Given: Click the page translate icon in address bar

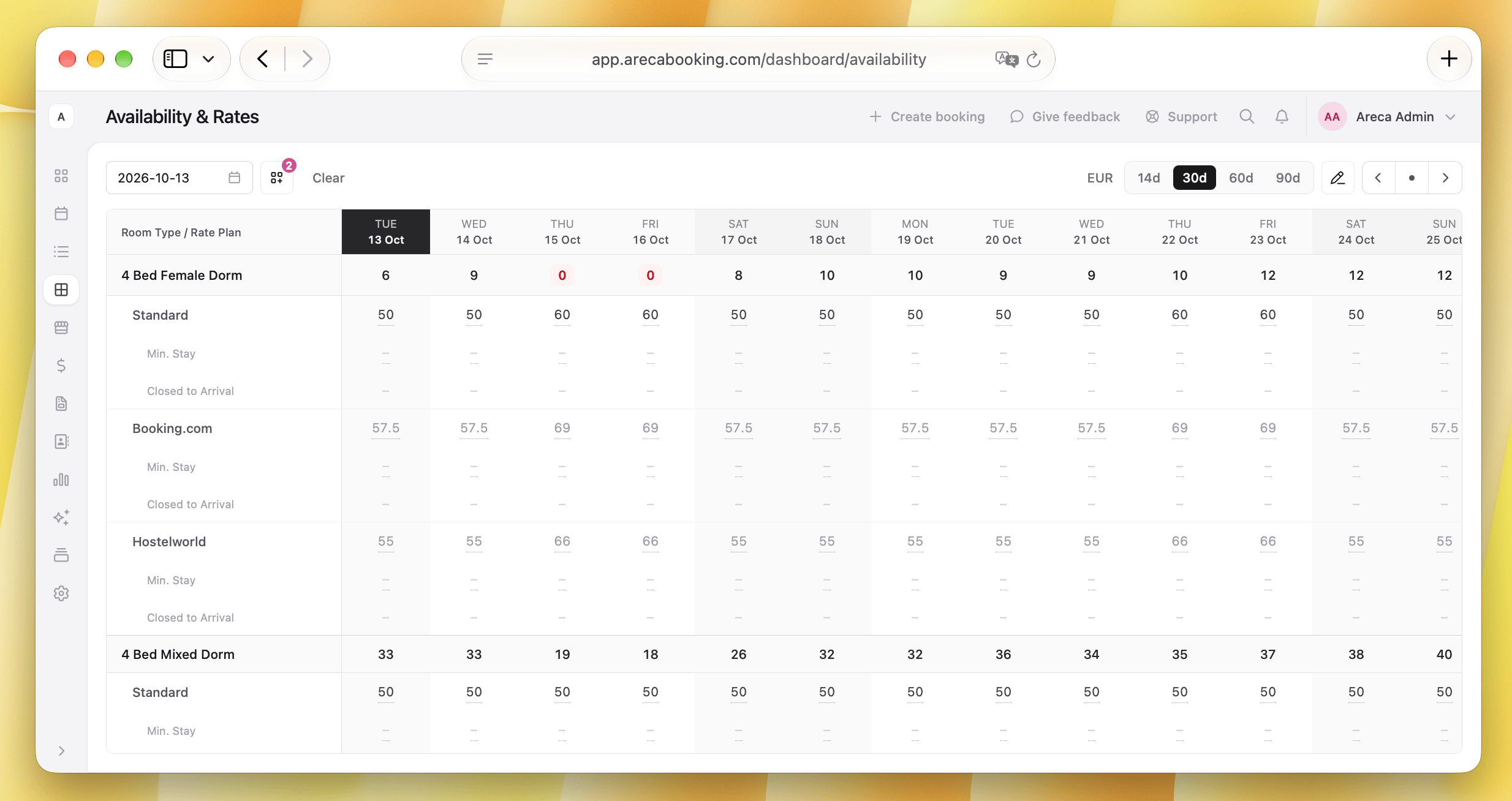Looking at the screenshot, I should (1006, 59).
